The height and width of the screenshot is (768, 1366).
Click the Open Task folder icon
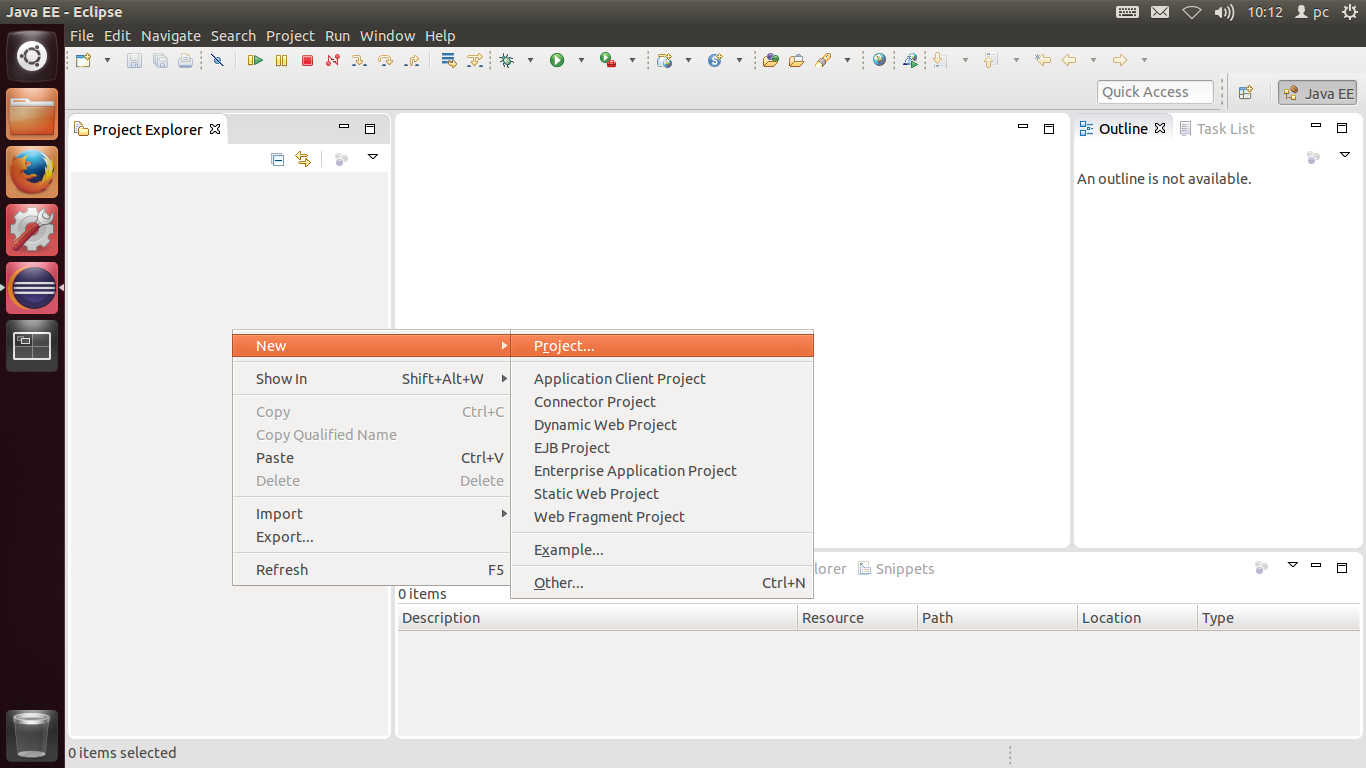tap(796, 60)
